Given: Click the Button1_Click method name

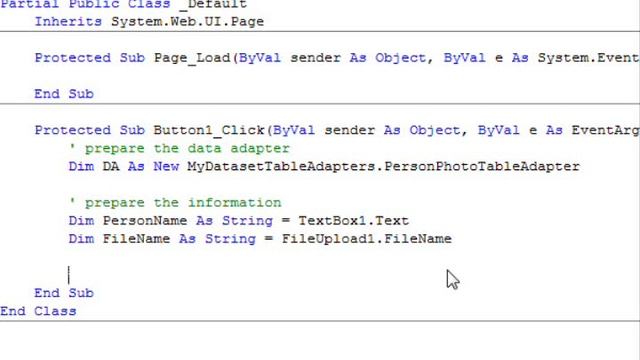Looking at the screenshot, I should point(209,131).
